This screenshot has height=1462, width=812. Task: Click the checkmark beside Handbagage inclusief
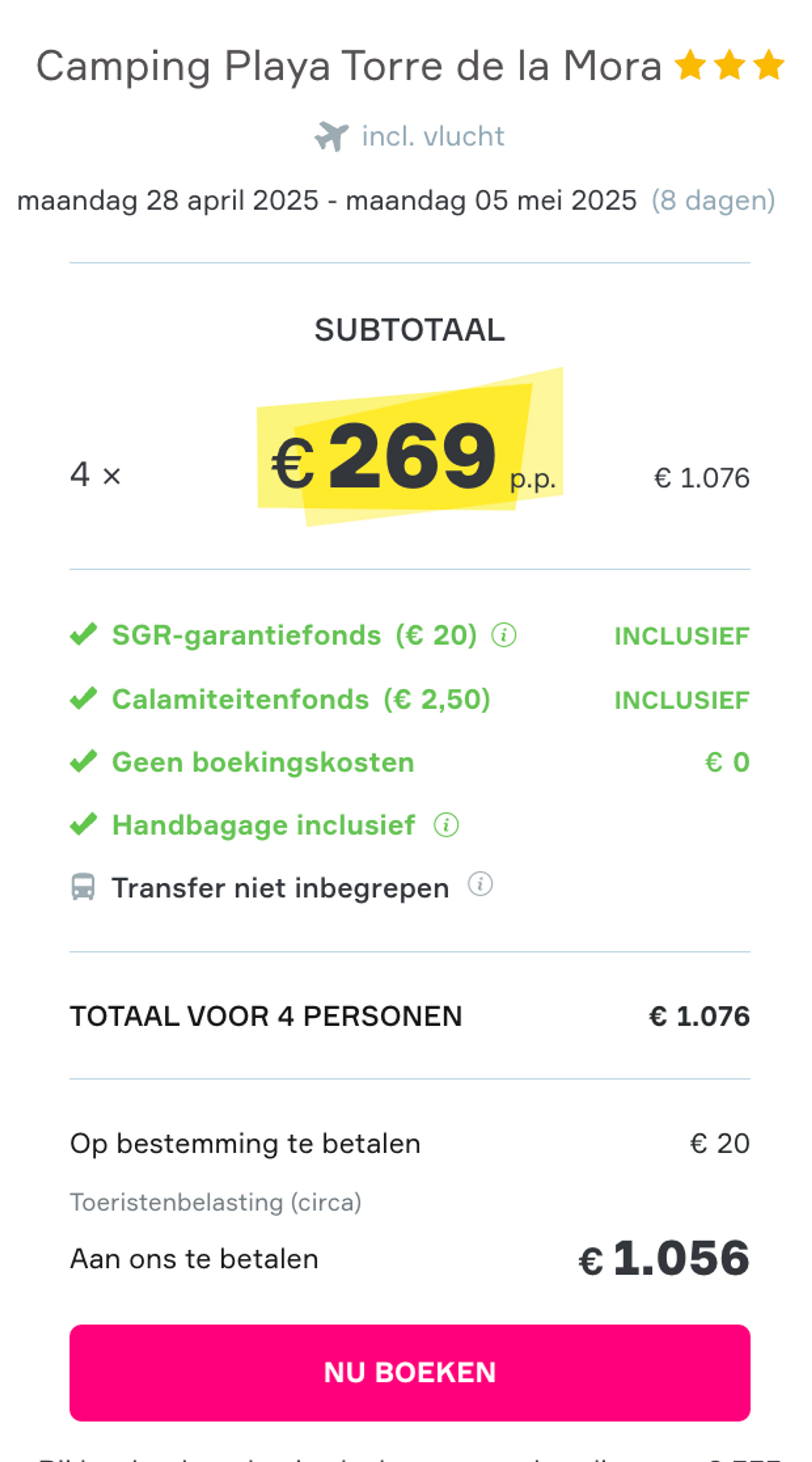coord(83,825)
